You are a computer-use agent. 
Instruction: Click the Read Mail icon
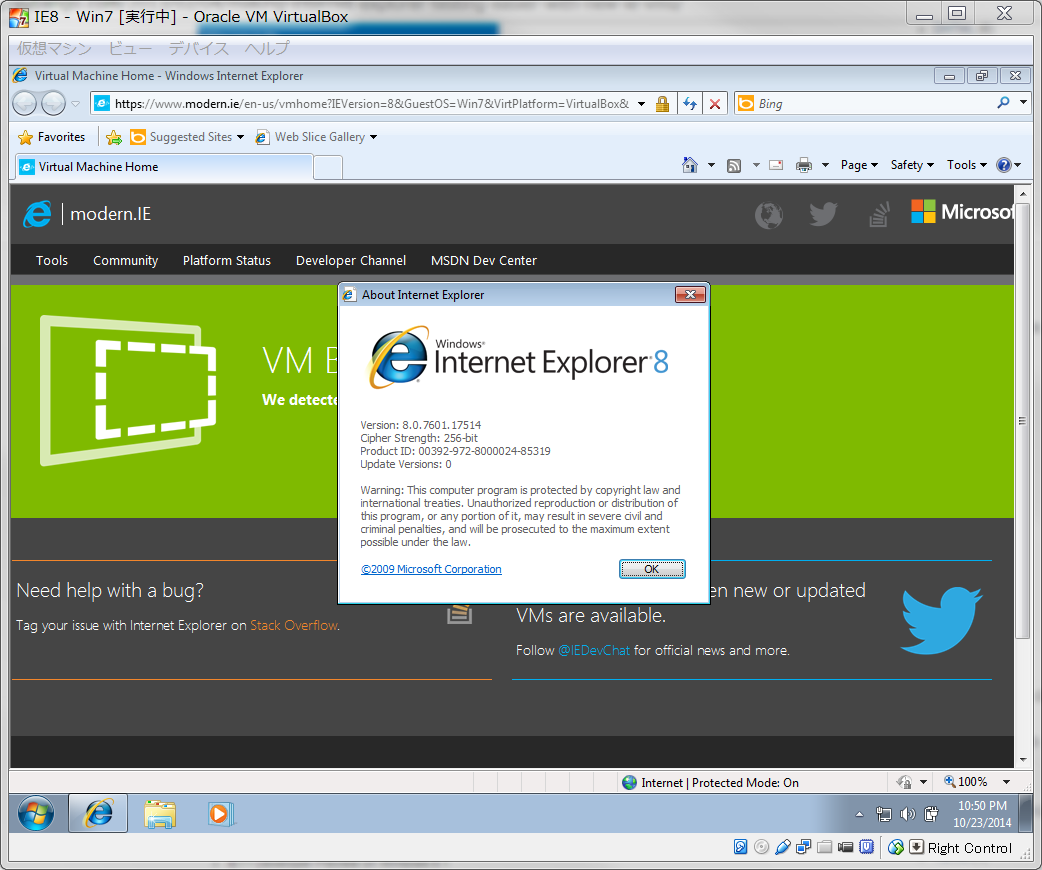[x=776, y=165]
